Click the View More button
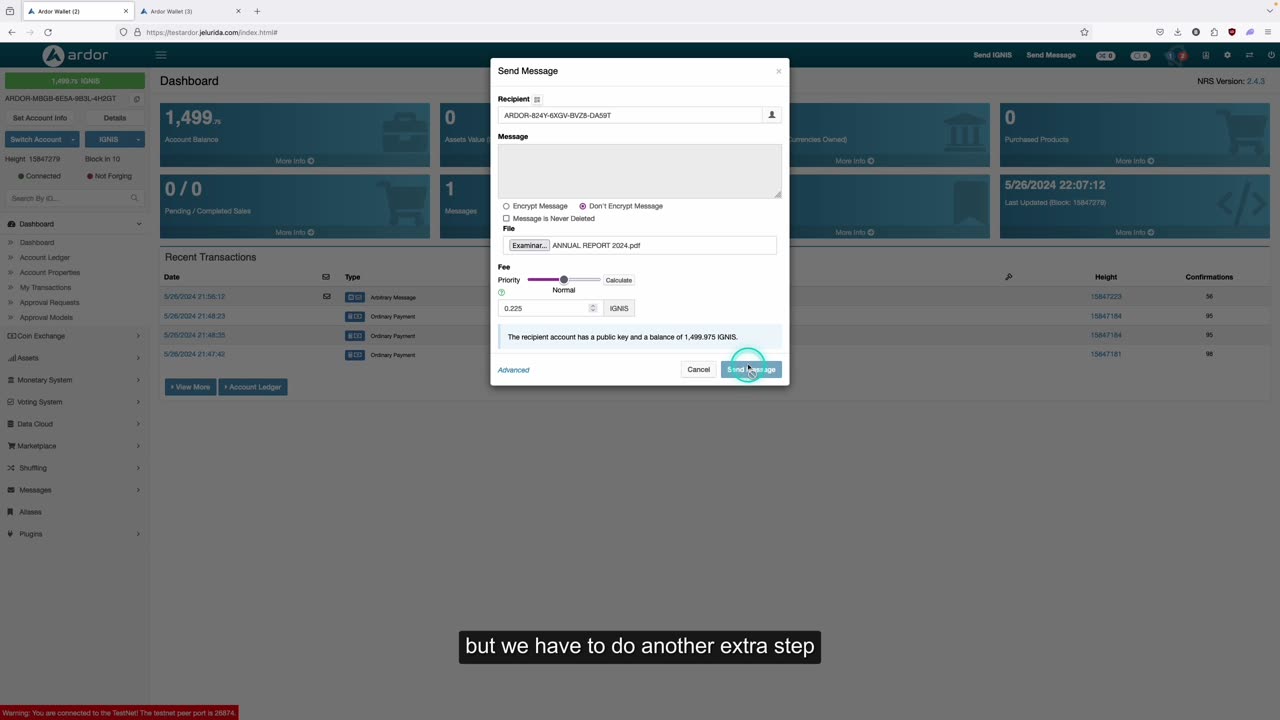 point(190,387)
